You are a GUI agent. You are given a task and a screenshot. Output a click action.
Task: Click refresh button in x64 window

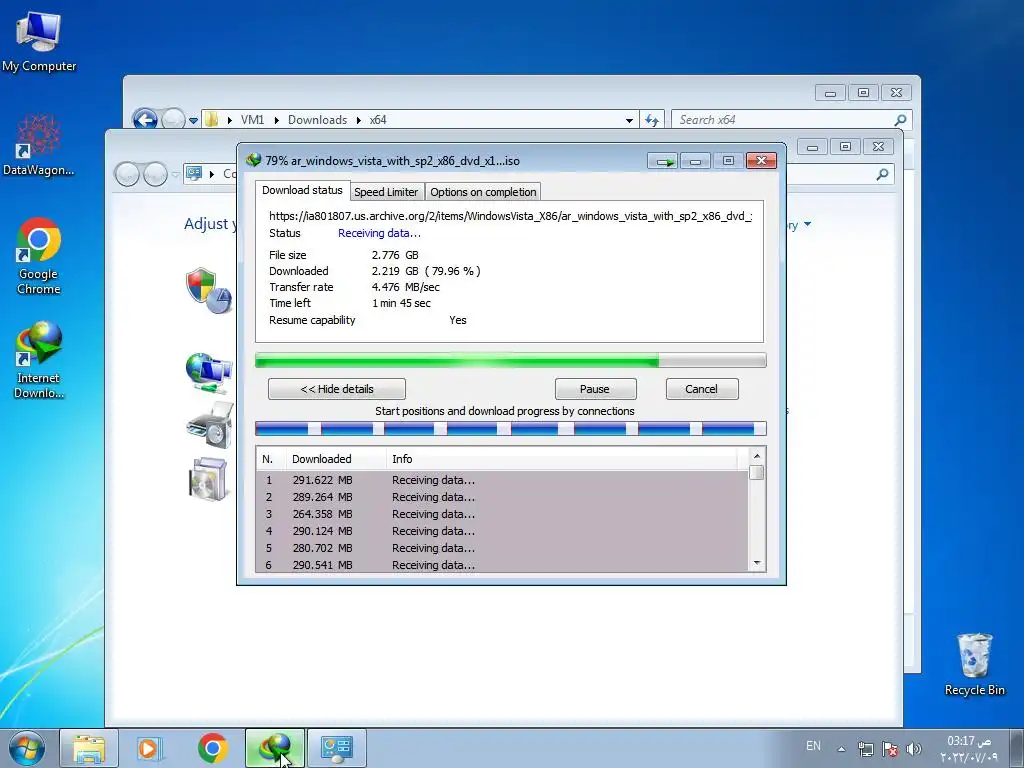point(652,120)
